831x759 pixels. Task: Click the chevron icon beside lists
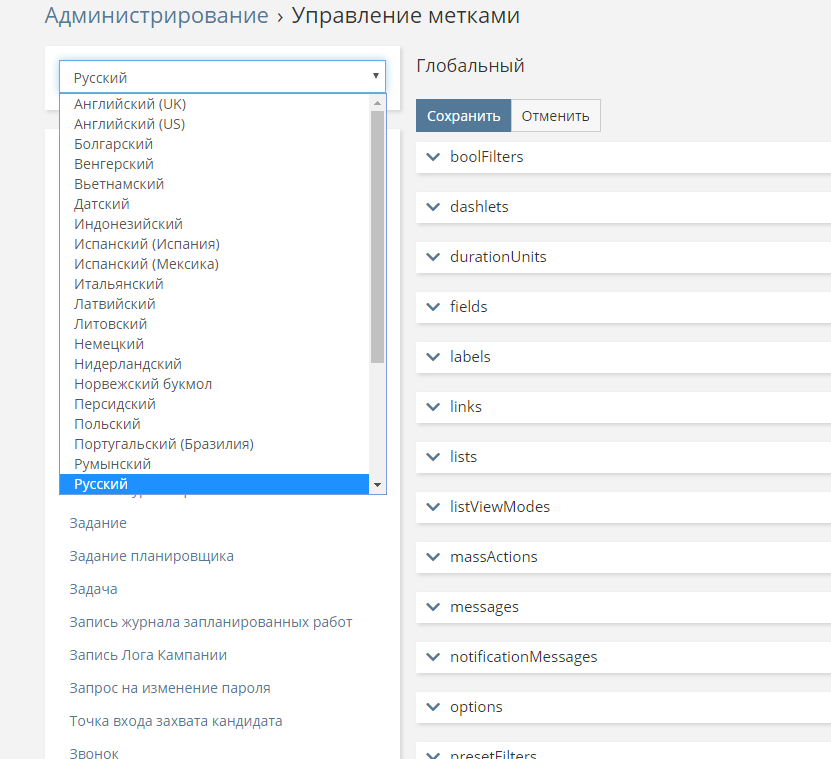[x=433, y=457]
